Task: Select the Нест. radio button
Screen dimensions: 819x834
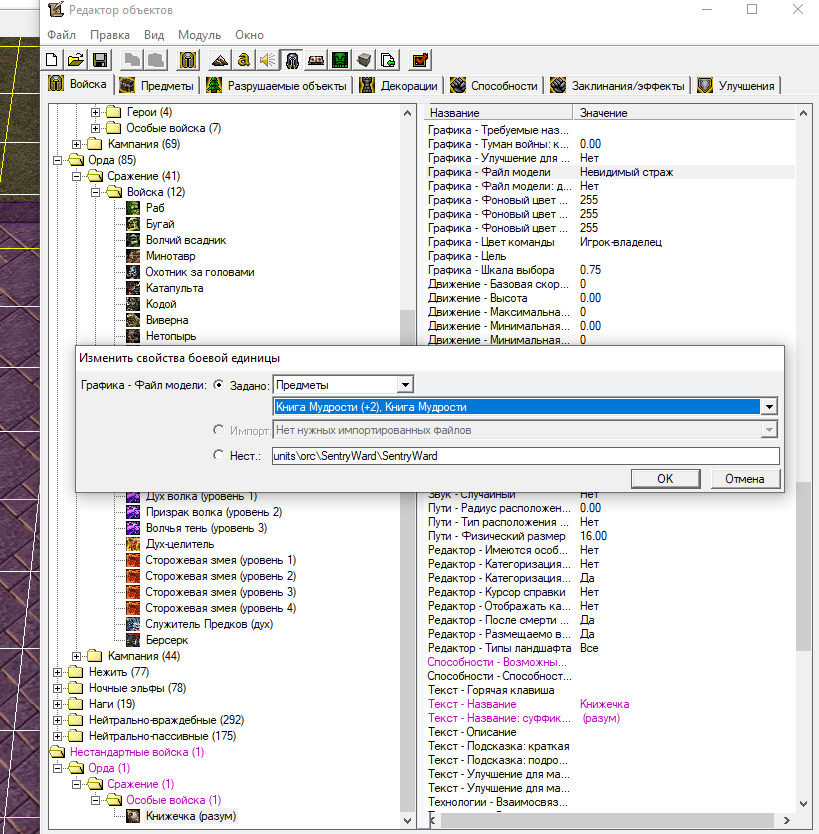Action: (x=218, y=455)
